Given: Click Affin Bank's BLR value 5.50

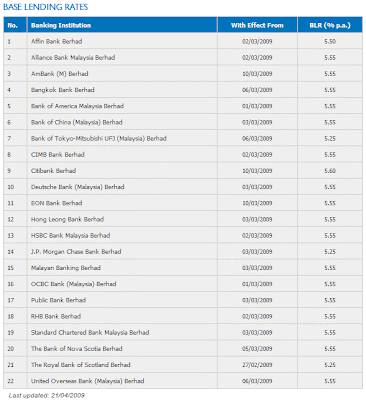Looking at the screenshot, I should [x=330, y=41].
